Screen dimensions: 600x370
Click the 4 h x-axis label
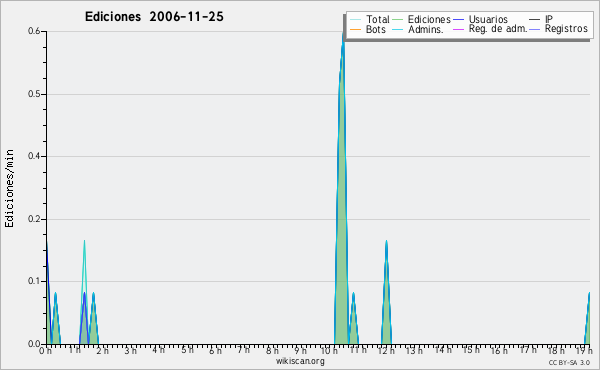coord(158,350)
